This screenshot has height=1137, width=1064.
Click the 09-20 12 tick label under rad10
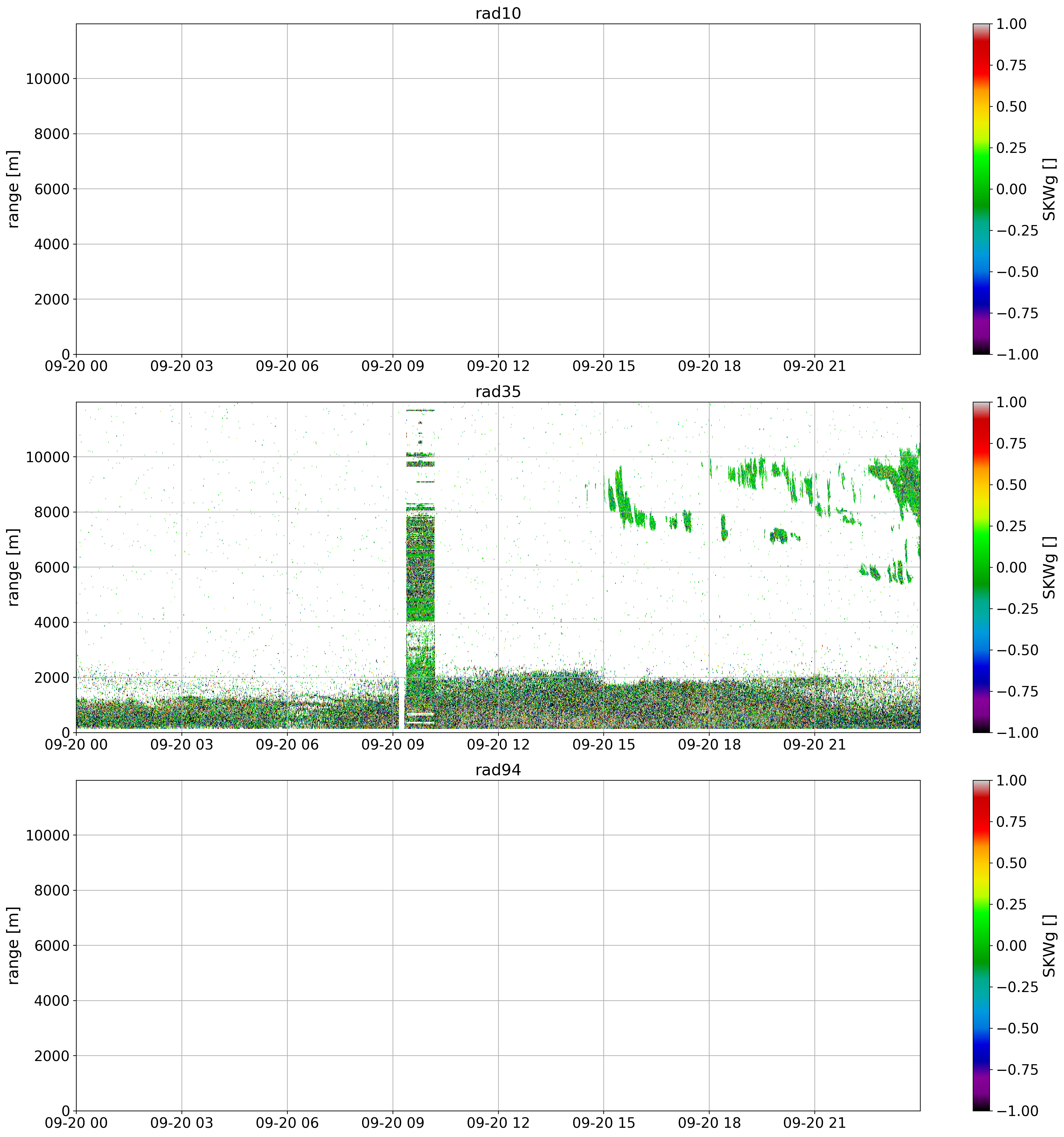[498, 366]
